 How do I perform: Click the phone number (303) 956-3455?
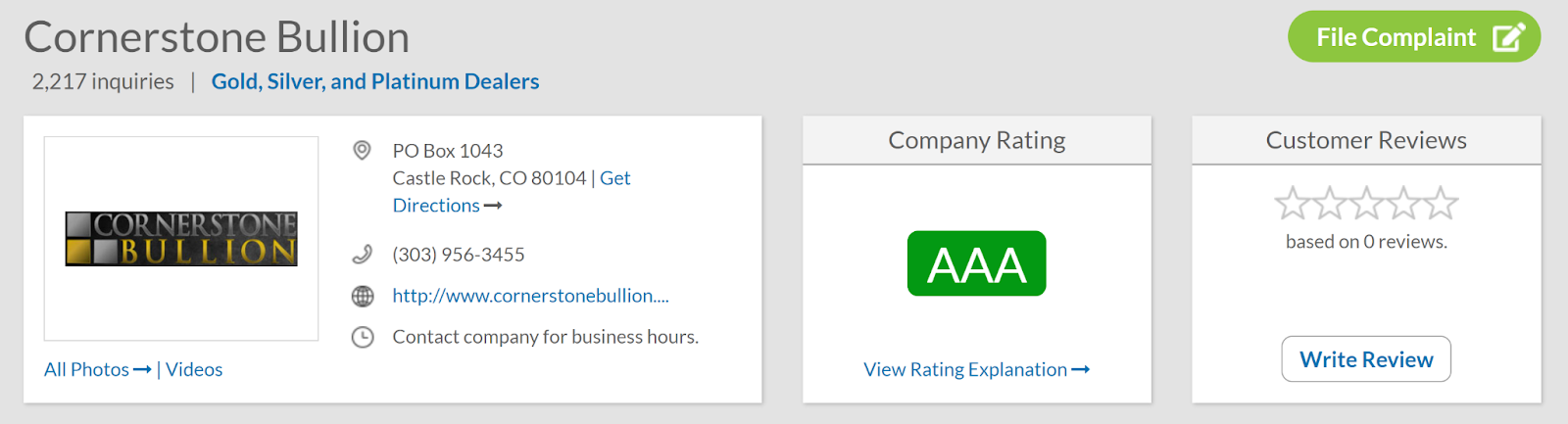tap(459, 255)
